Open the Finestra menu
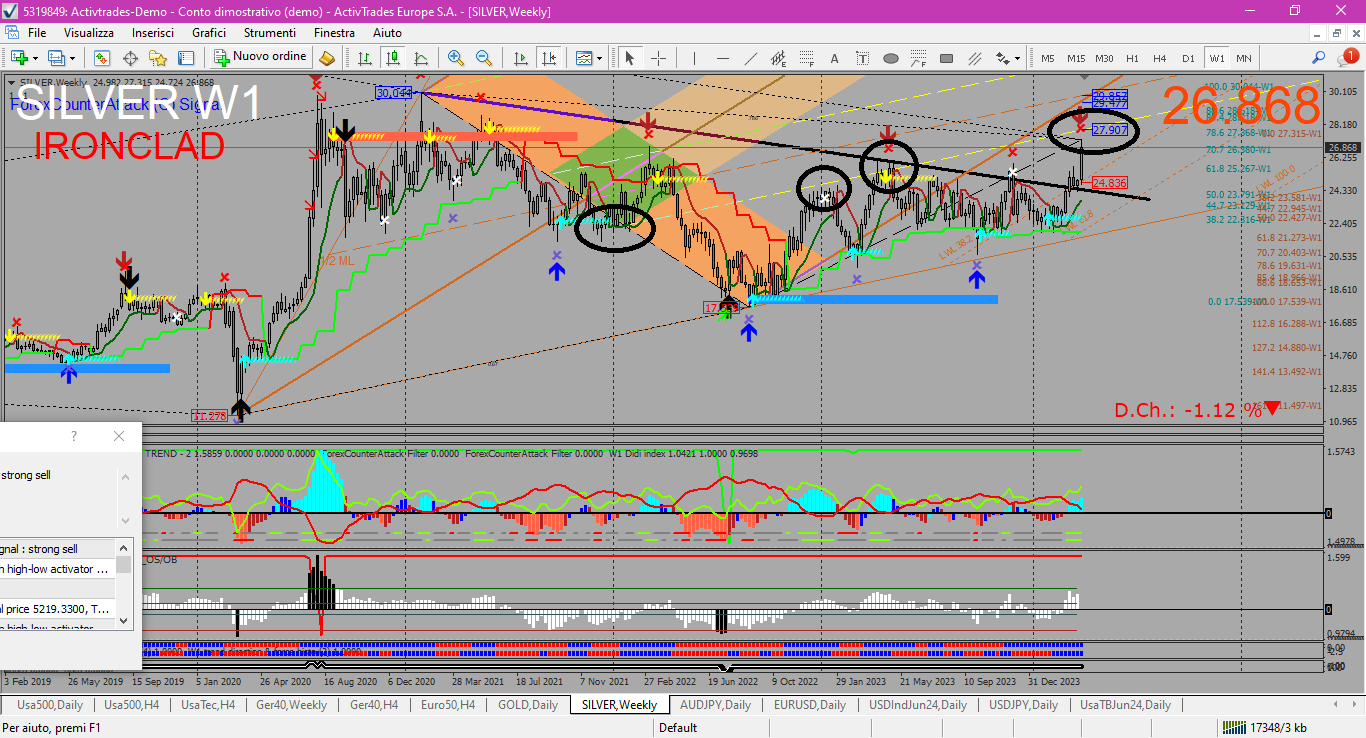This screenshot has width=1366, height=738. pos(334,33)
